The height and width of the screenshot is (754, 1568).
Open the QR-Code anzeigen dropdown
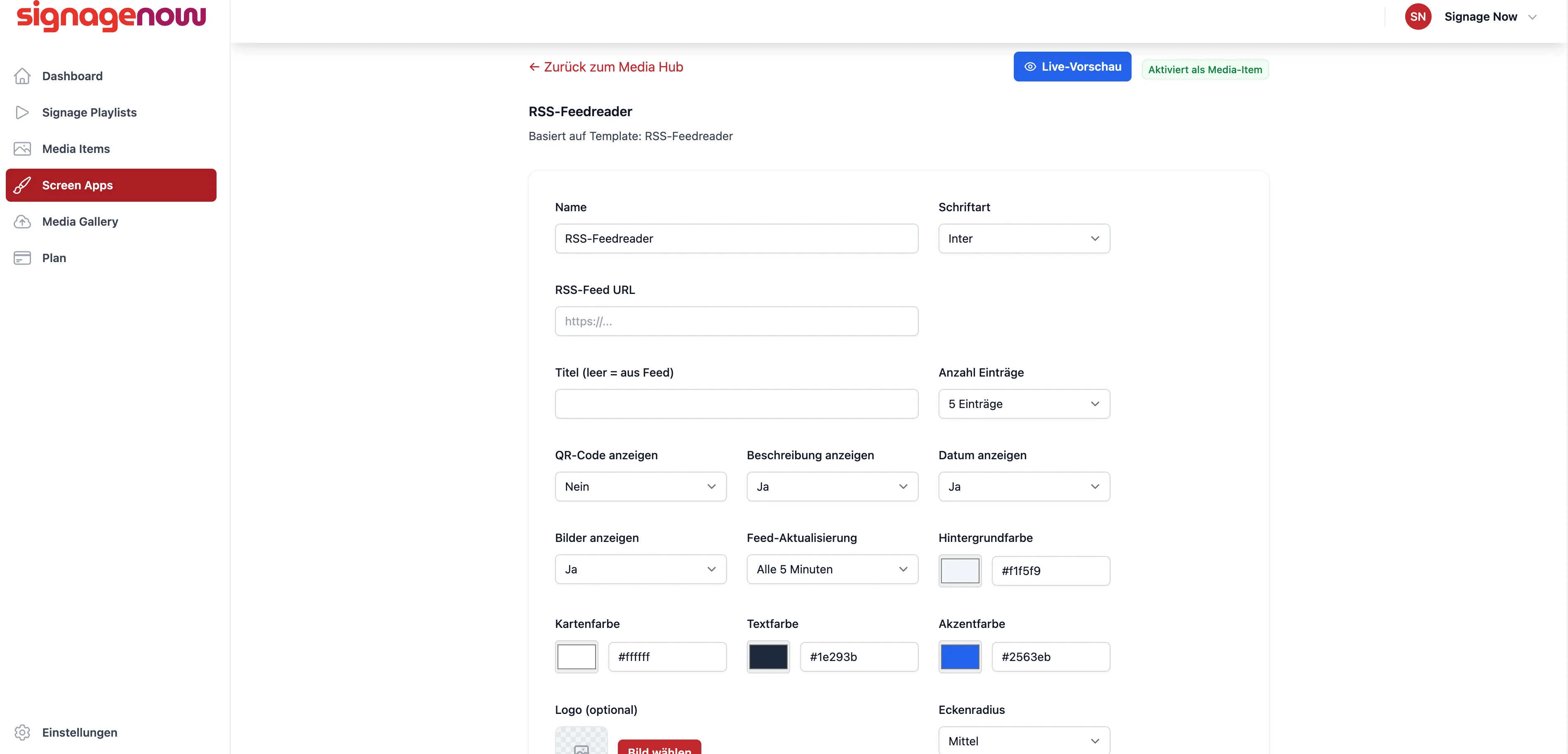(640, 487)
